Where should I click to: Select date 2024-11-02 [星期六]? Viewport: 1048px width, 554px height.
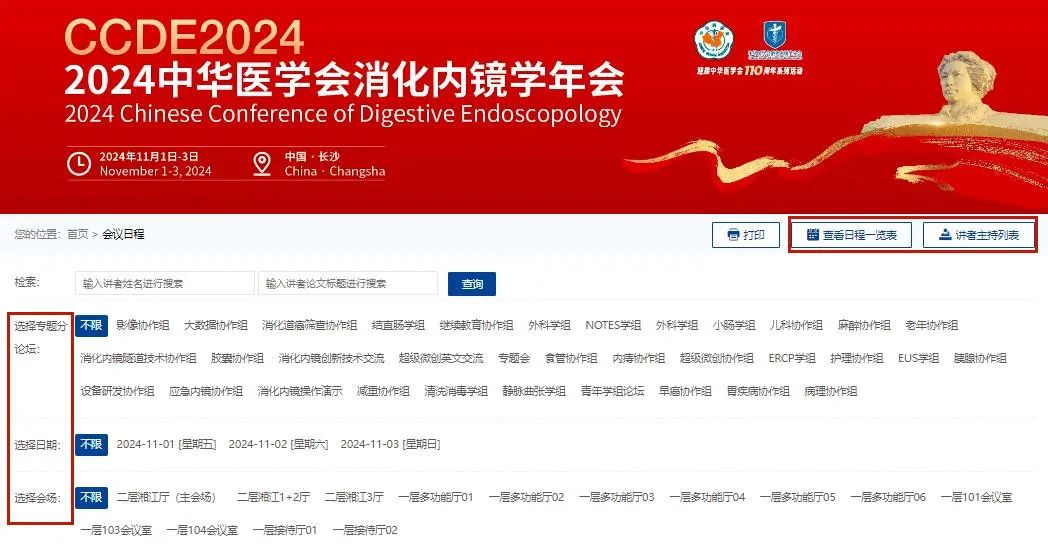coord(278,444)
